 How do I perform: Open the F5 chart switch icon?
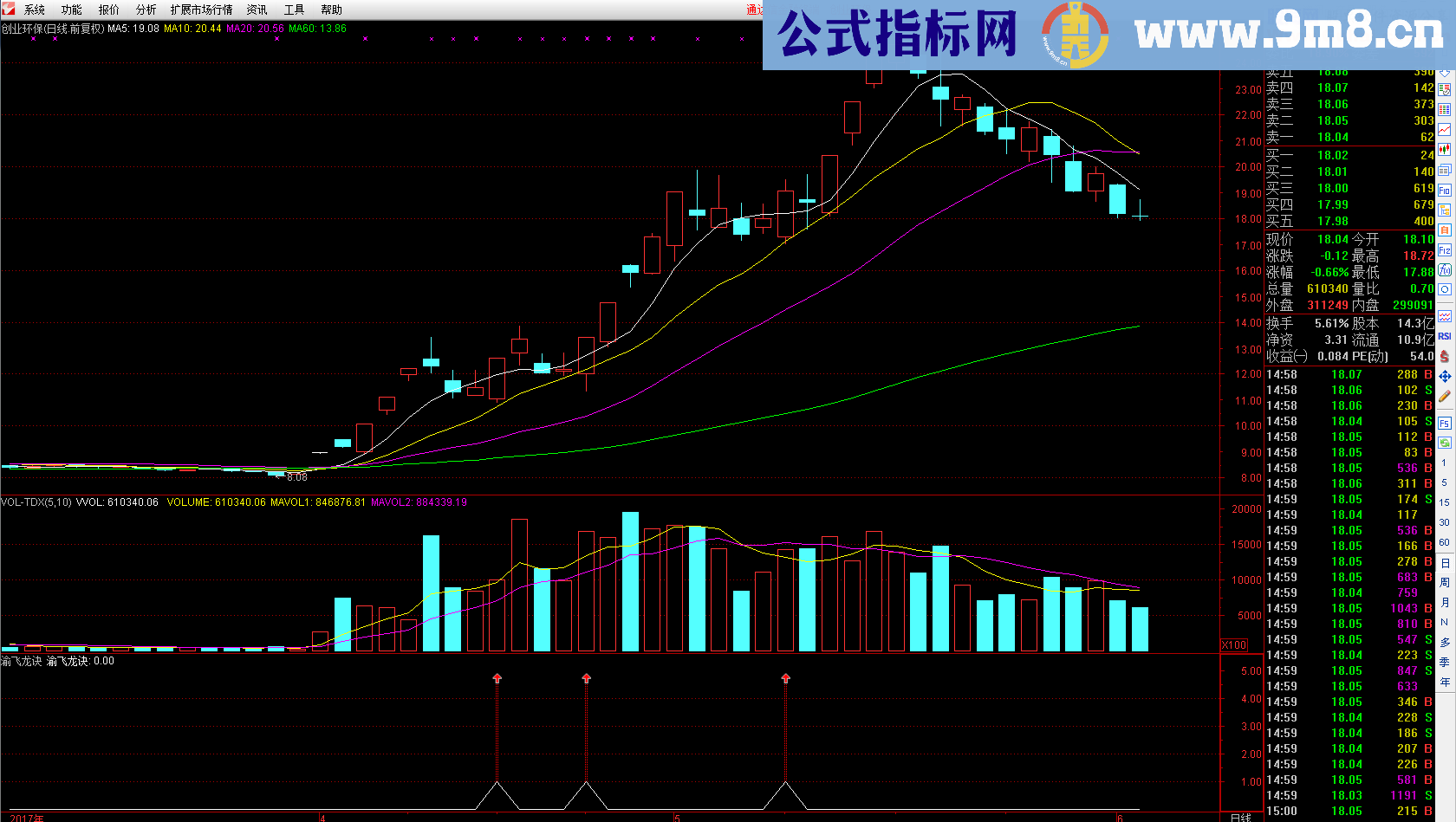click(x=1445, y=424)
